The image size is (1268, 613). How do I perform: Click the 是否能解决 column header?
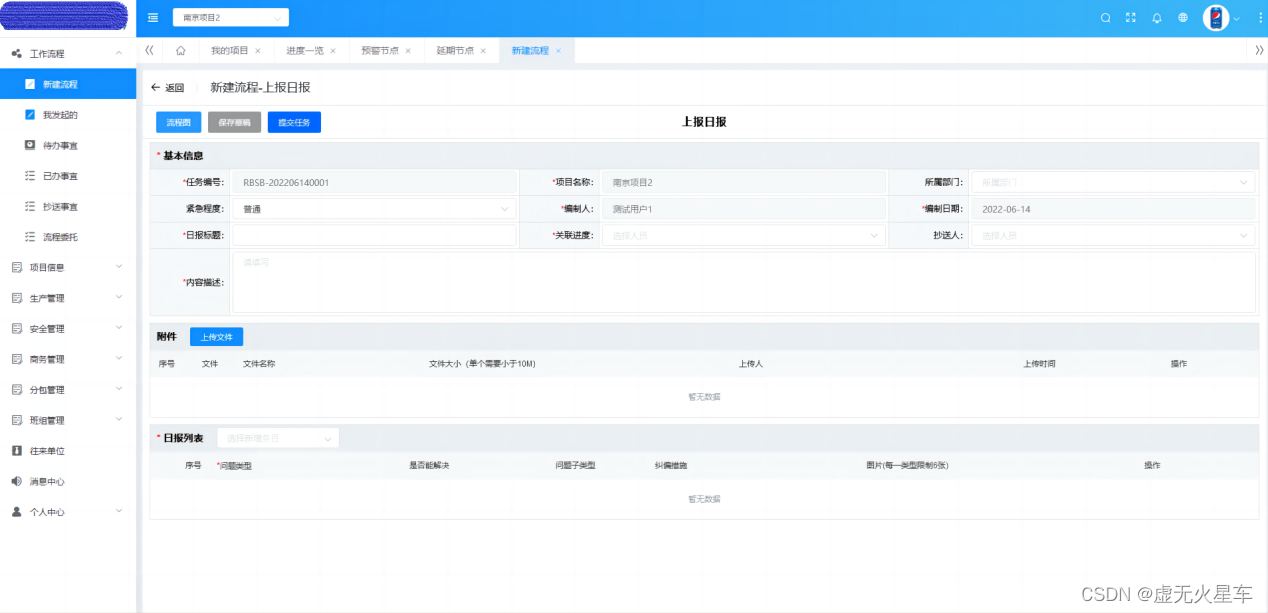[x=430, y=466]
